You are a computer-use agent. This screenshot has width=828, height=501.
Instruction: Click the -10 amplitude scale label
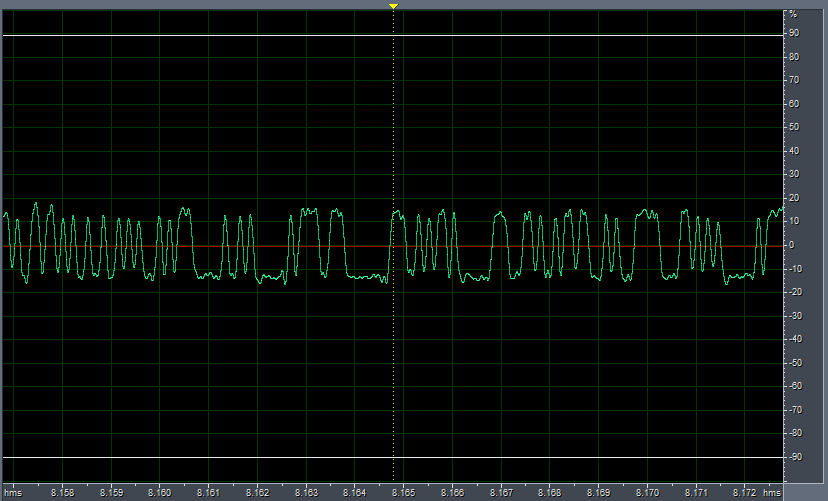pos(795,269)
